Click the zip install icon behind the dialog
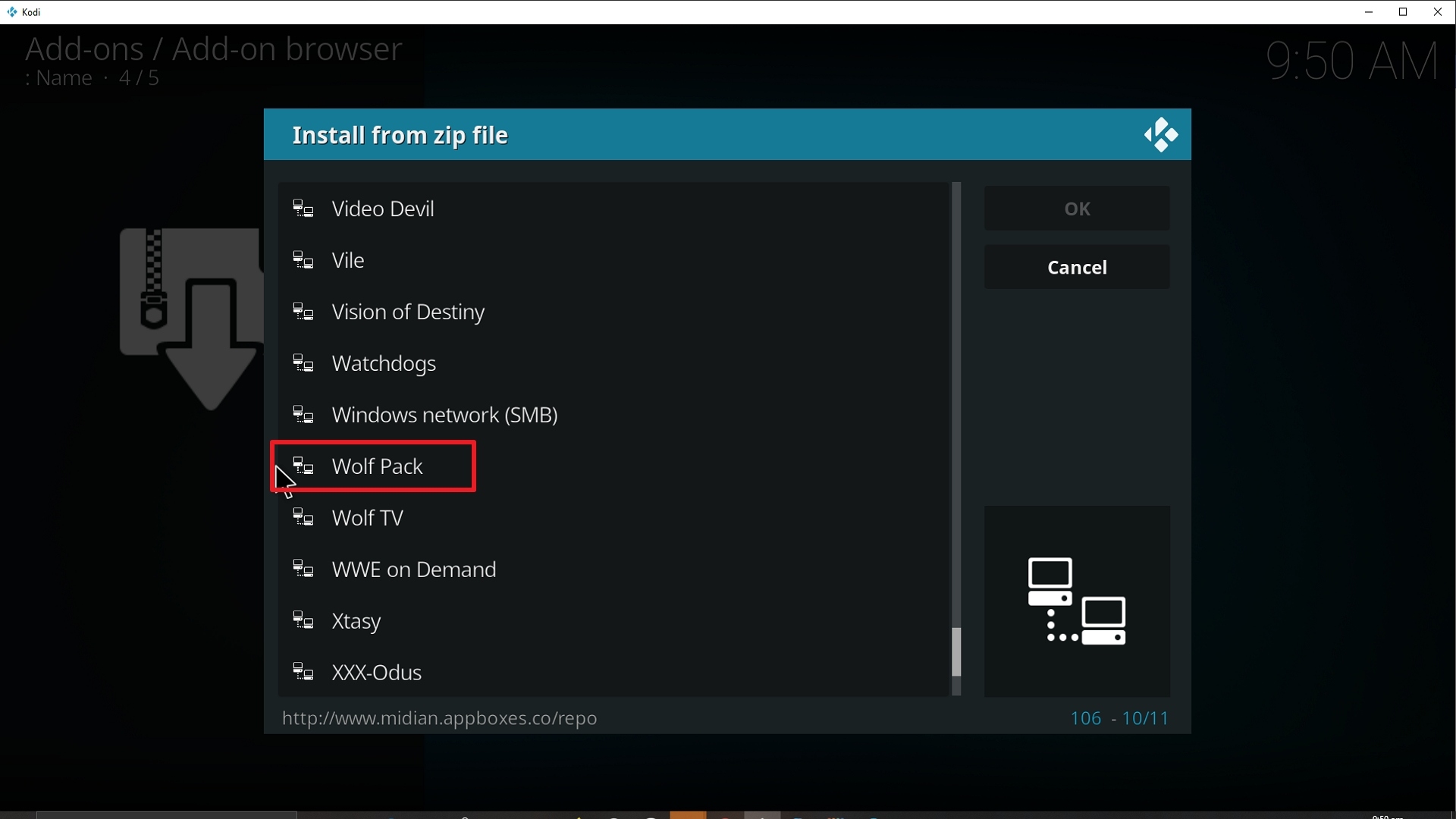Image resolution: width=1456 pixels, height=819 pixels. [x=191, y=318]
